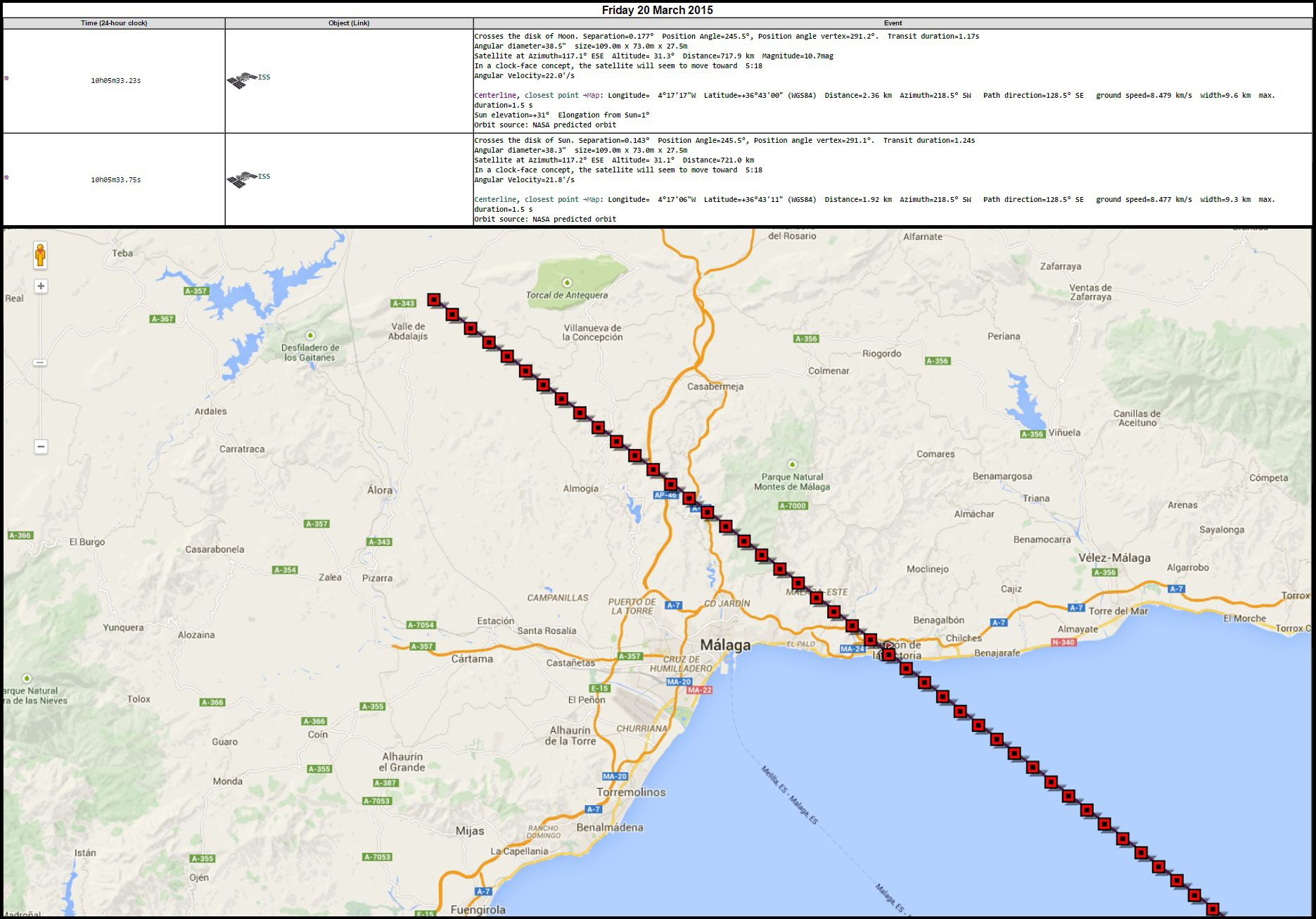Screen dimensions: 1316x919
Task: Click the Object (Link) column header
Action: point(349,23)
